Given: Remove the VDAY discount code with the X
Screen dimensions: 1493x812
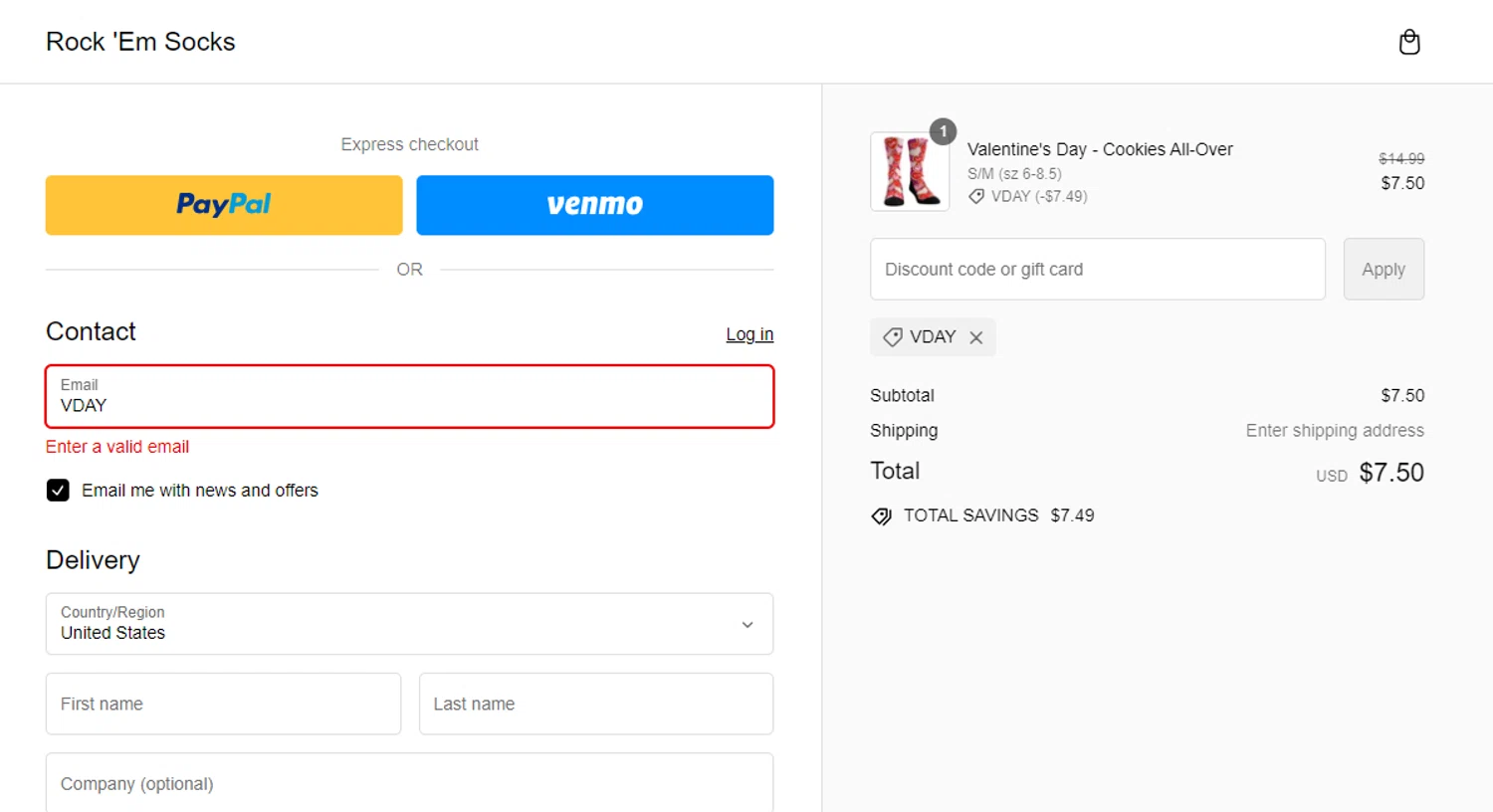Looking at the screenshot, I should (x=976, y=337).
